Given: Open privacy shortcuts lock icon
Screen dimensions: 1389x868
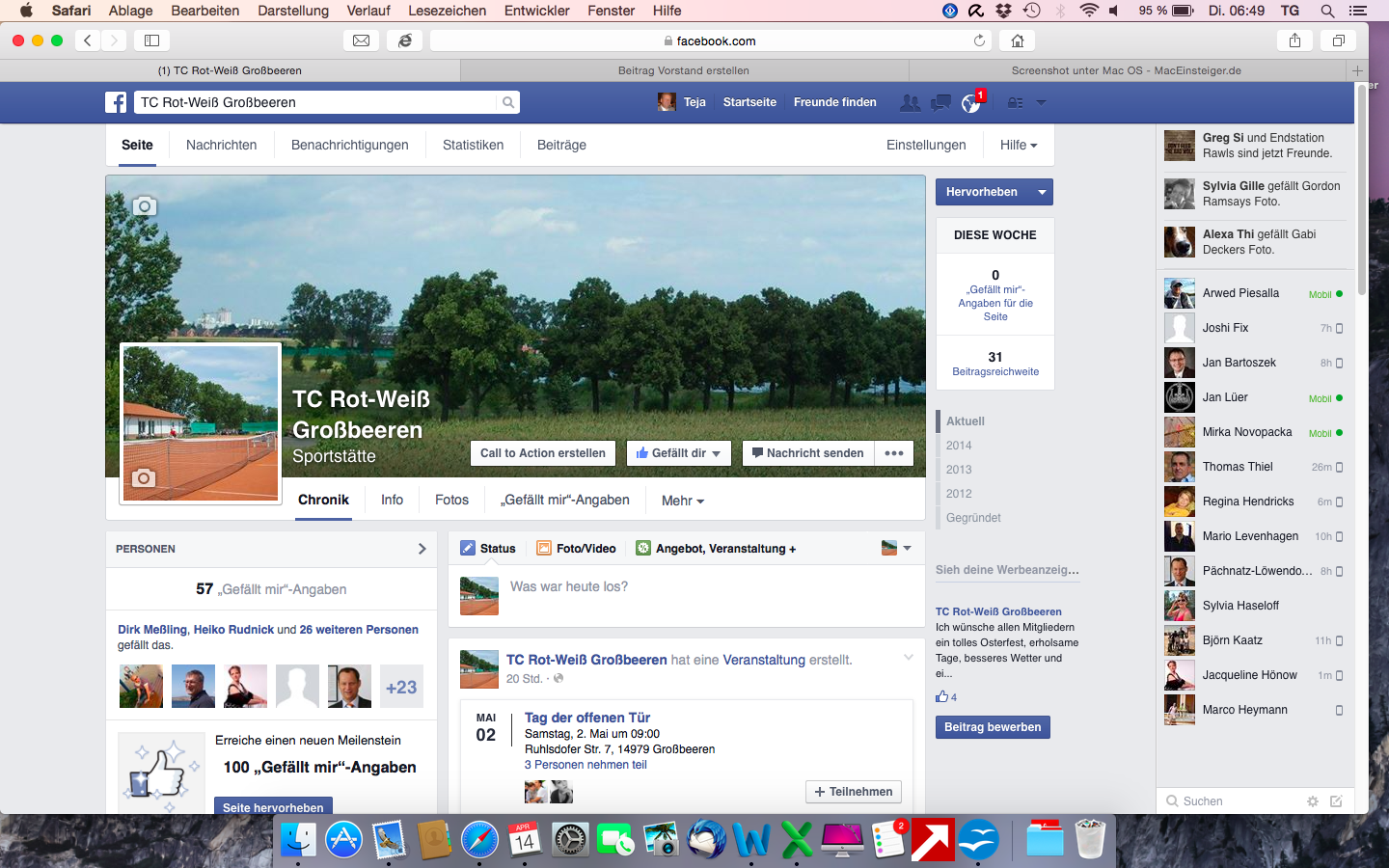Looking at the screenshot, I should click(1016, 102).
